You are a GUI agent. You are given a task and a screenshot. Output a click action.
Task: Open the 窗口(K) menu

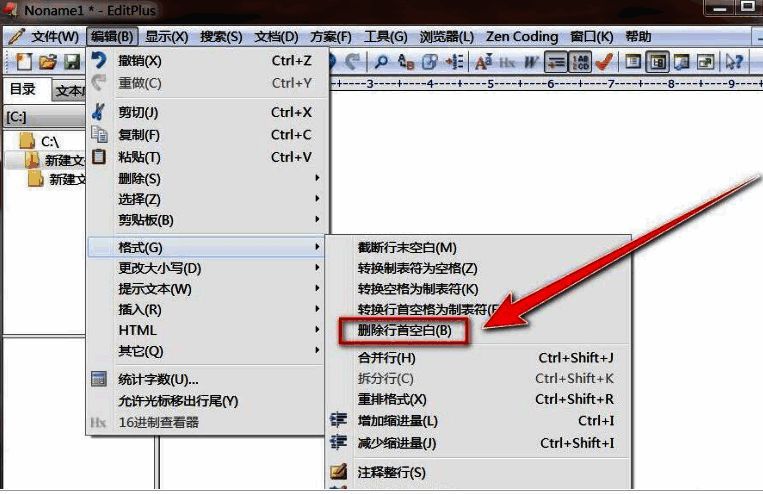(592, 37)
